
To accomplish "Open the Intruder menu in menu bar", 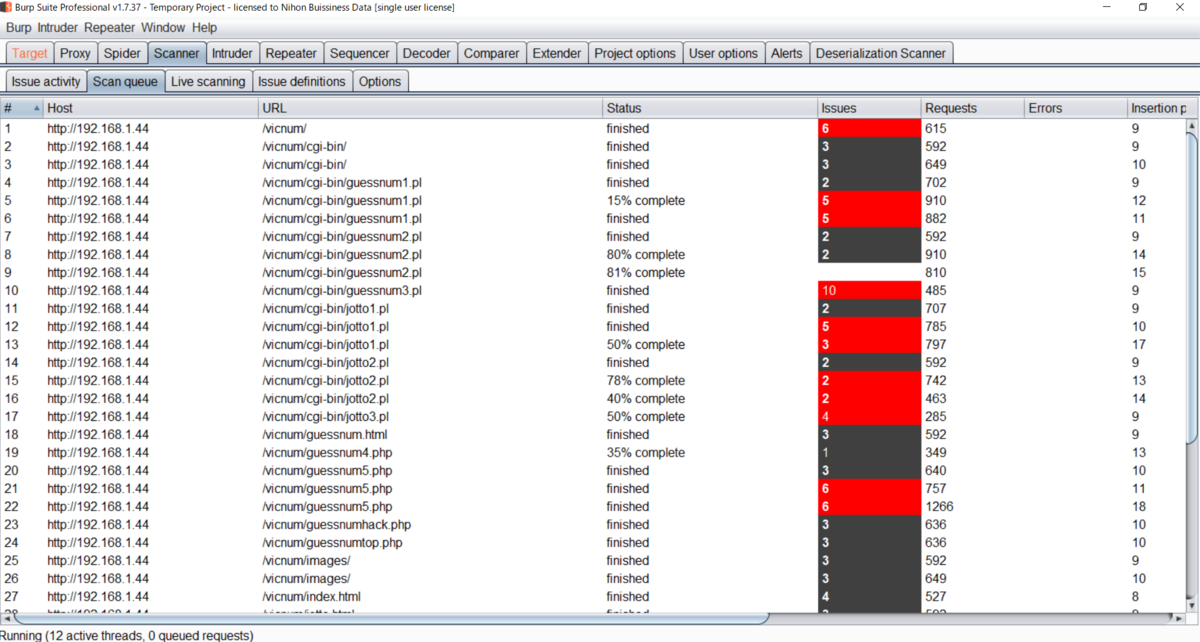I will 58,28.
